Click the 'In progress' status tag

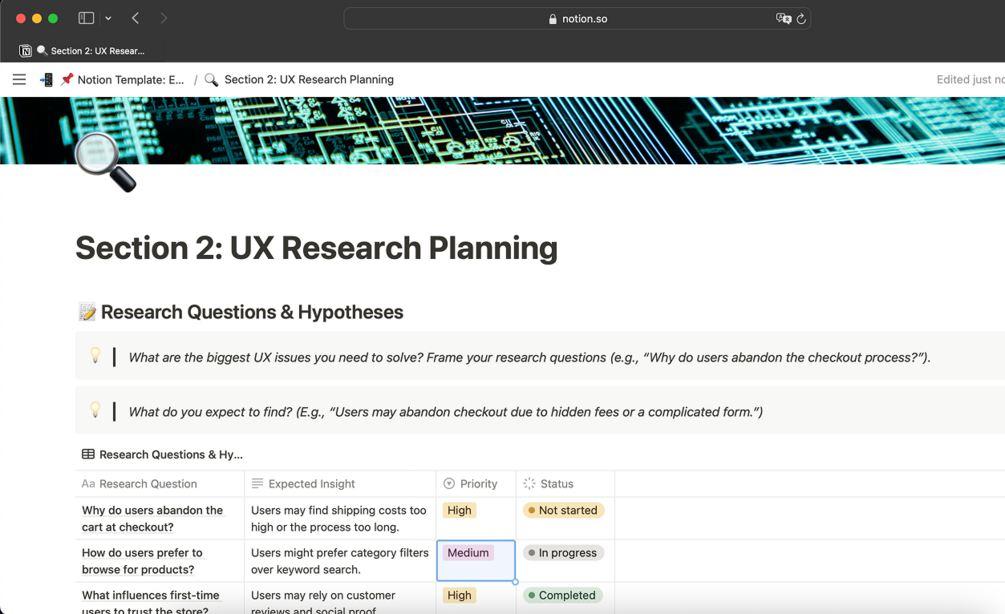563,552
